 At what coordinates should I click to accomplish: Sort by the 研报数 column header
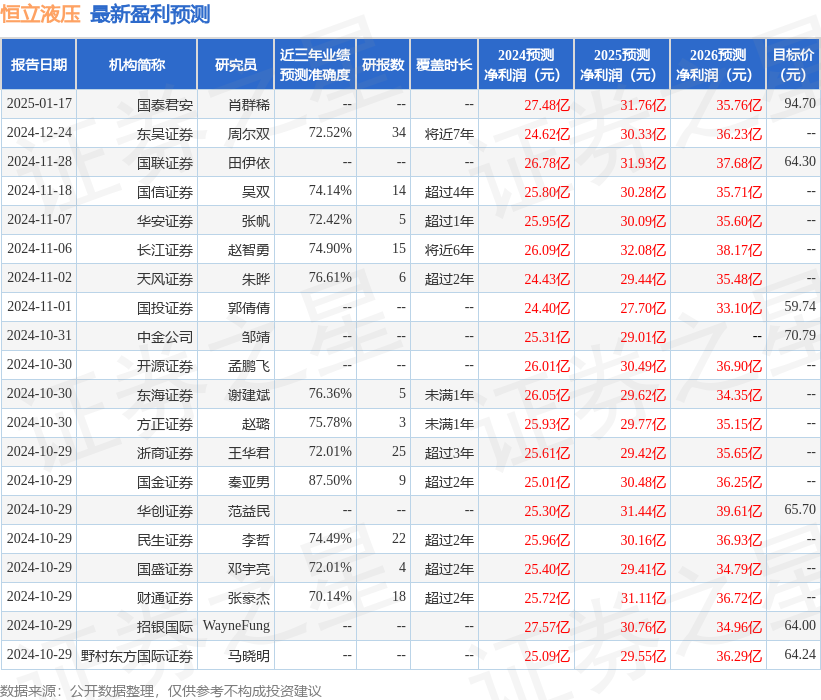383,62
